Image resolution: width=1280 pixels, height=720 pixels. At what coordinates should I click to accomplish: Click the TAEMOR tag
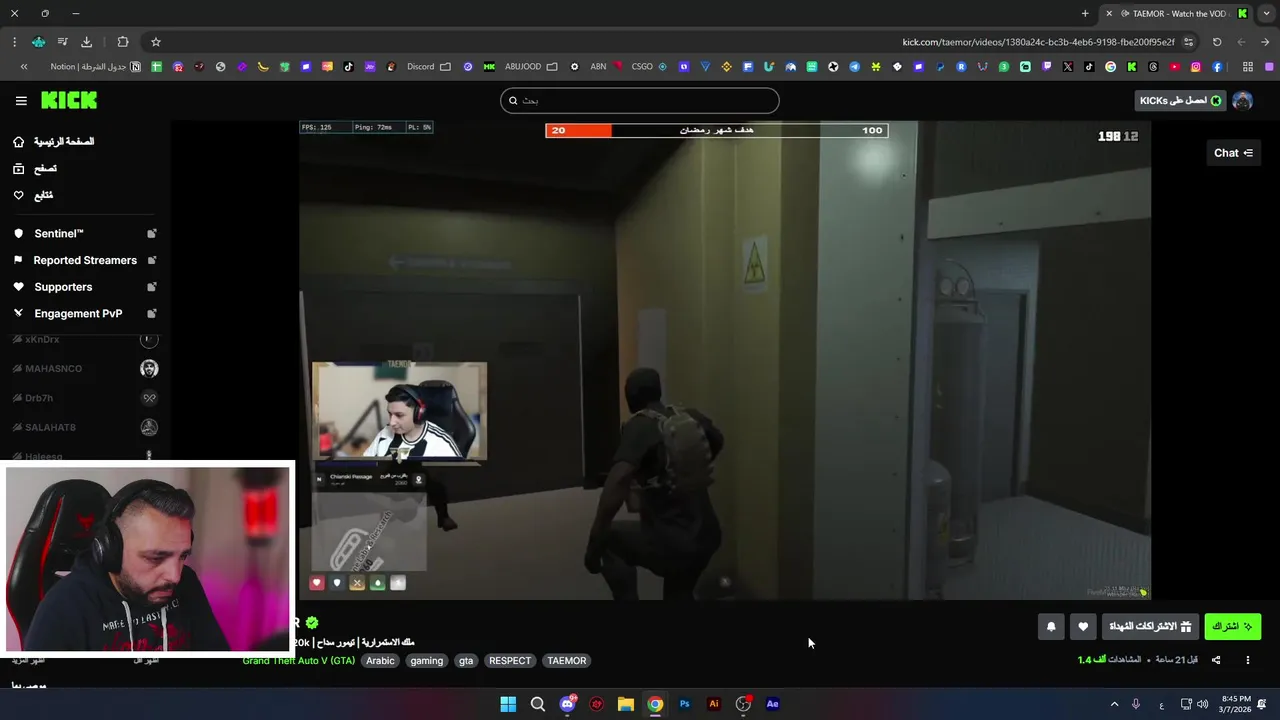567,661
